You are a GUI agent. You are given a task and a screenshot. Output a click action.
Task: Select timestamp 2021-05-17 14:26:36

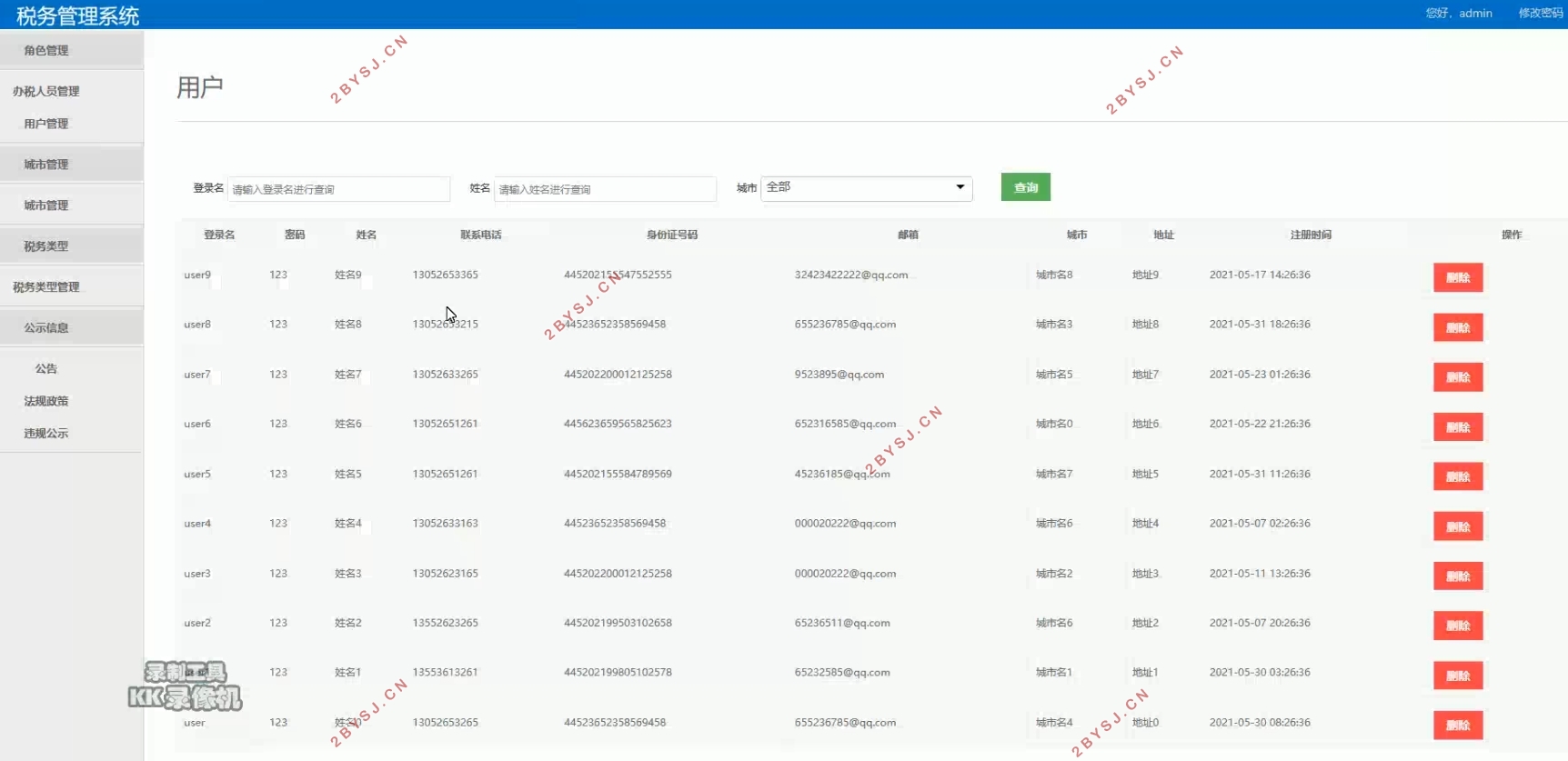point(1260,275)
